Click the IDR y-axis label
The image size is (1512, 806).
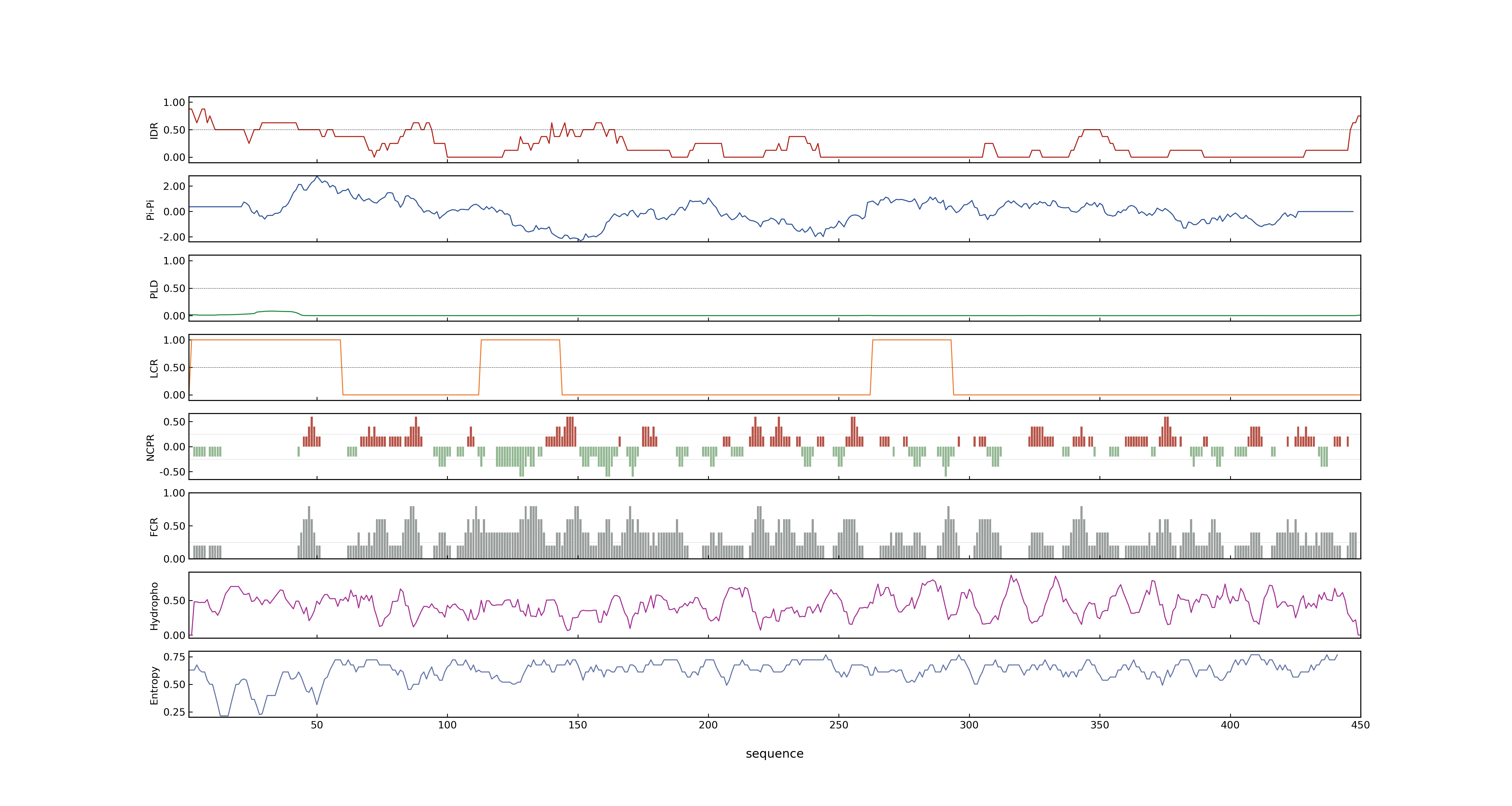pyautogui.click(x=154, y=130)
